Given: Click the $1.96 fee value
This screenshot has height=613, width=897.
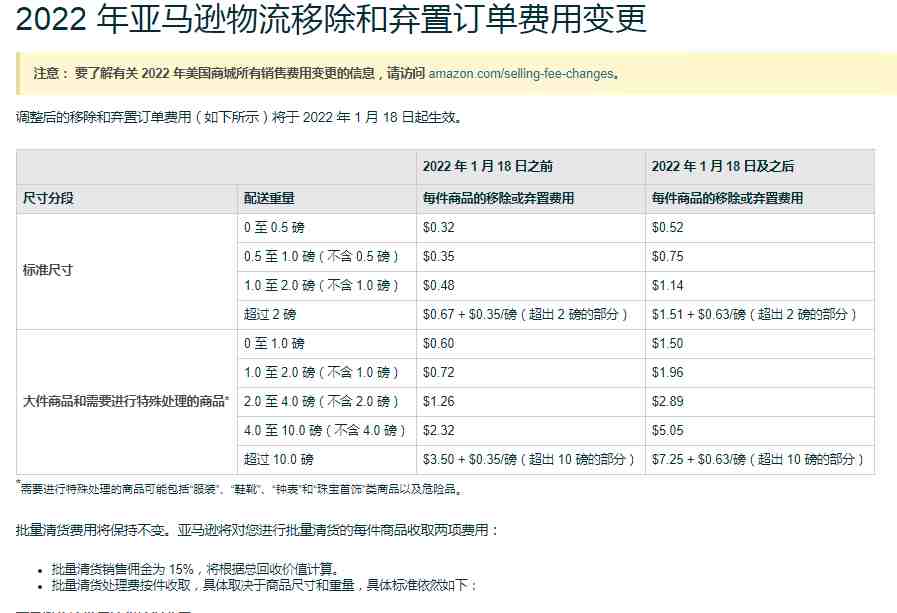Looking at the screenshot, I should (668, 372).
